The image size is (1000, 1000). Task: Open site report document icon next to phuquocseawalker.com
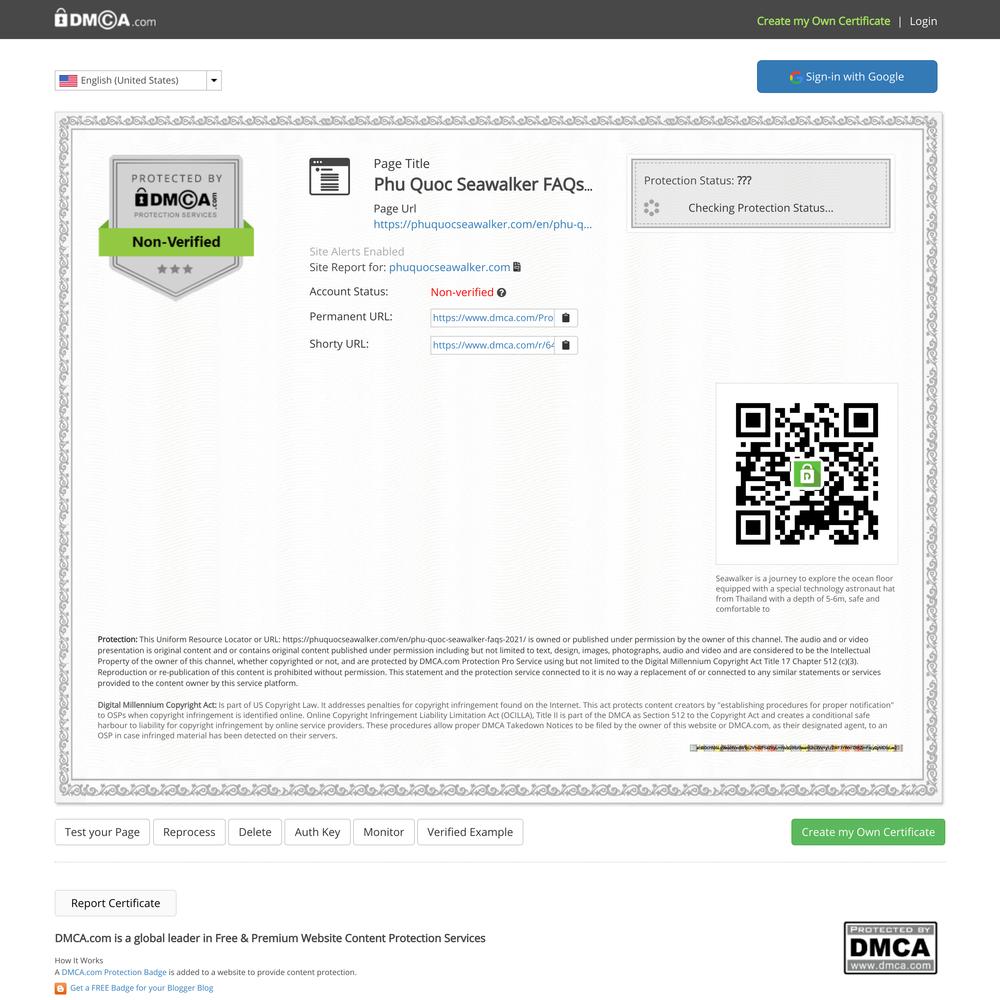(517, 267)
